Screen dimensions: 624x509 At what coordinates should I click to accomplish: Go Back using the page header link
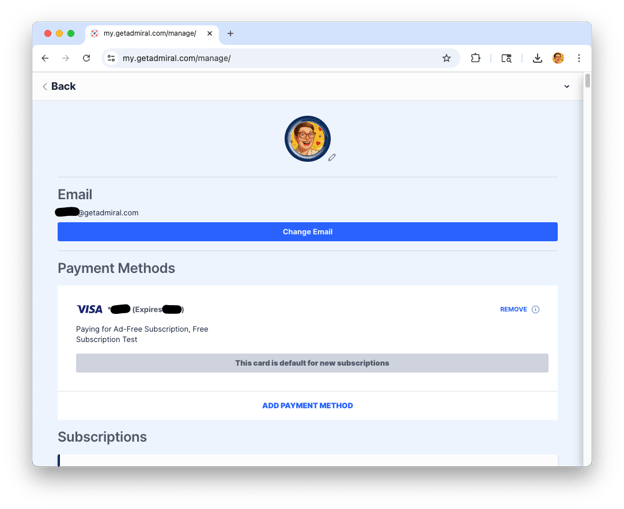click(59, 86)
